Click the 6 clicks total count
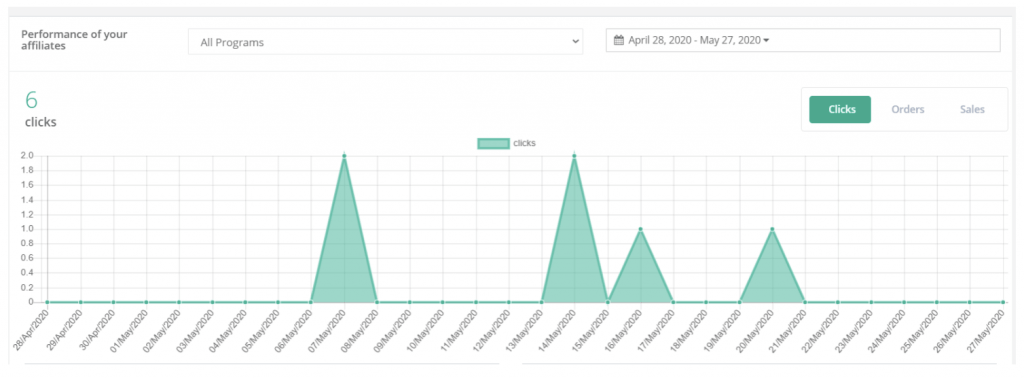1024x378 pixels. coord(32,100)
